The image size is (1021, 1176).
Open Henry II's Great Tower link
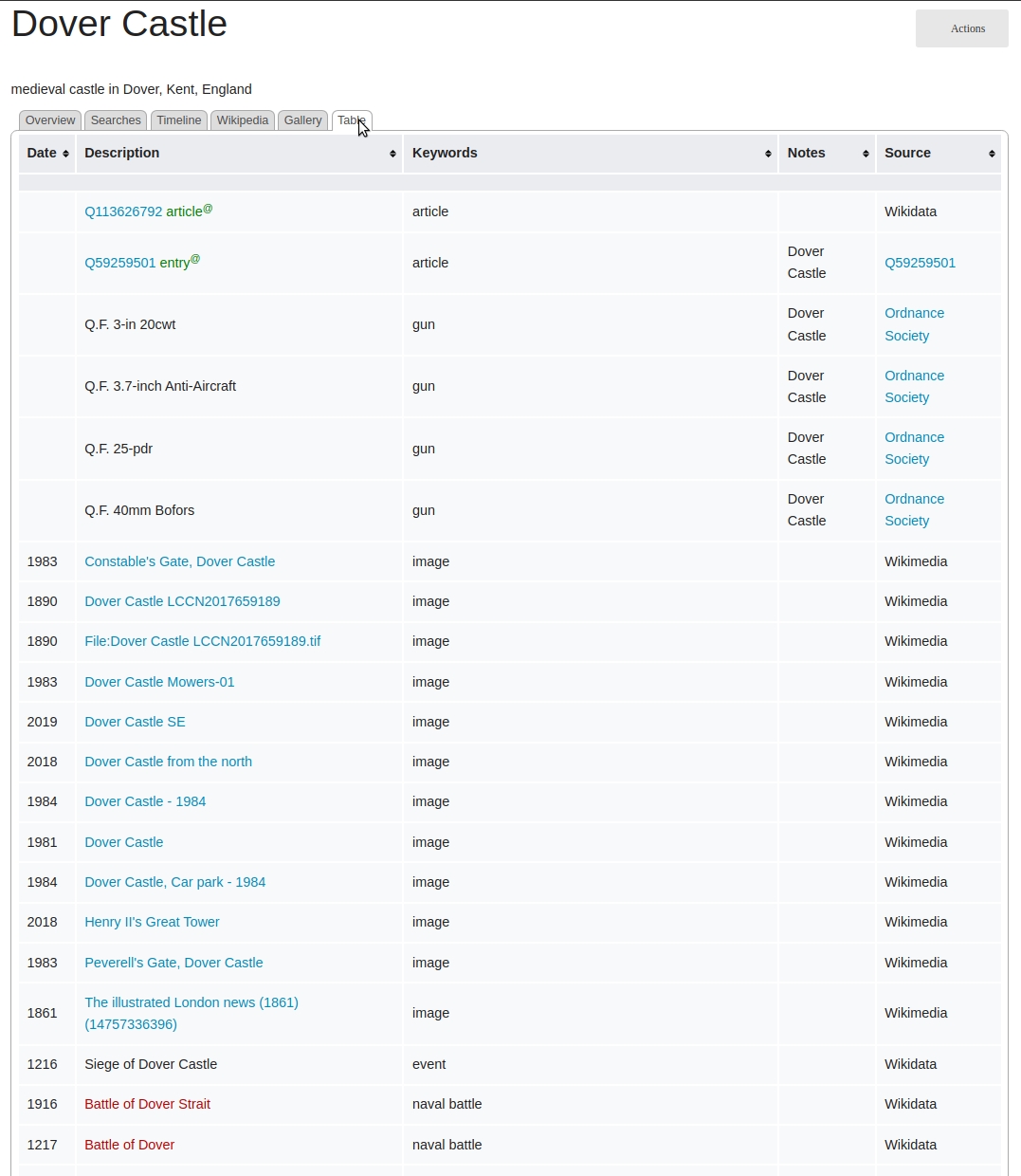coord(152,922)
